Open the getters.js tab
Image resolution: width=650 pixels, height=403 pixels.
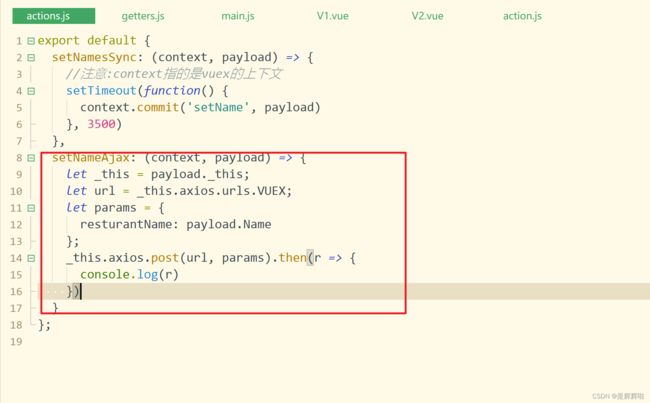[x=143, y=16]
